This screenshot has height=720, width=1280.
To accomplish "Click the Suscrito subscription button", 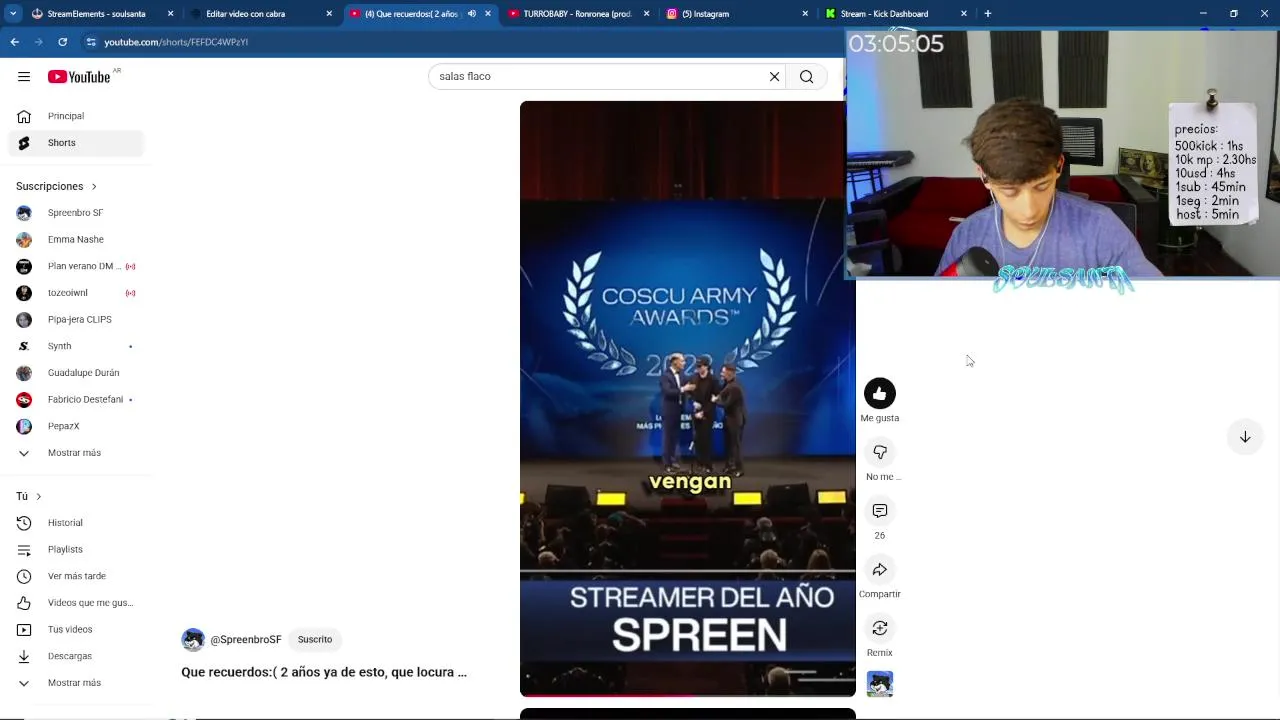I will point(315,640).
